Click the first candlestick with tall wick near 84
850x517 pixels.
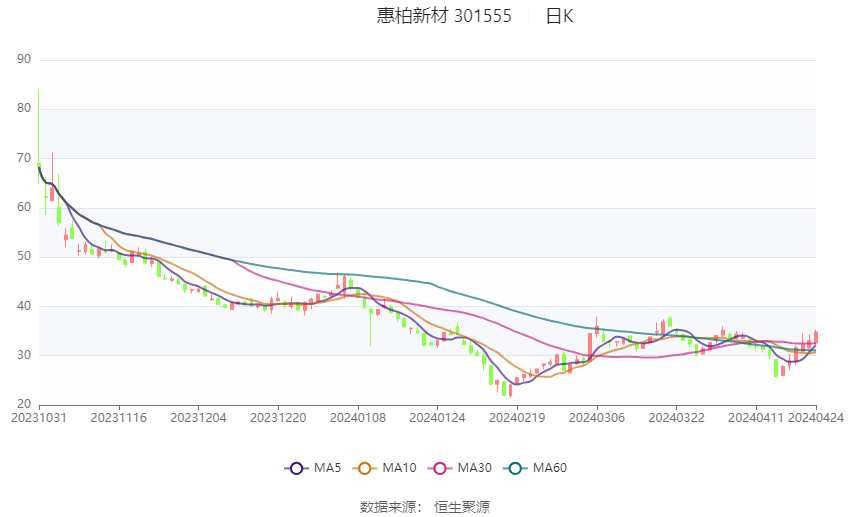coord(38,135)
